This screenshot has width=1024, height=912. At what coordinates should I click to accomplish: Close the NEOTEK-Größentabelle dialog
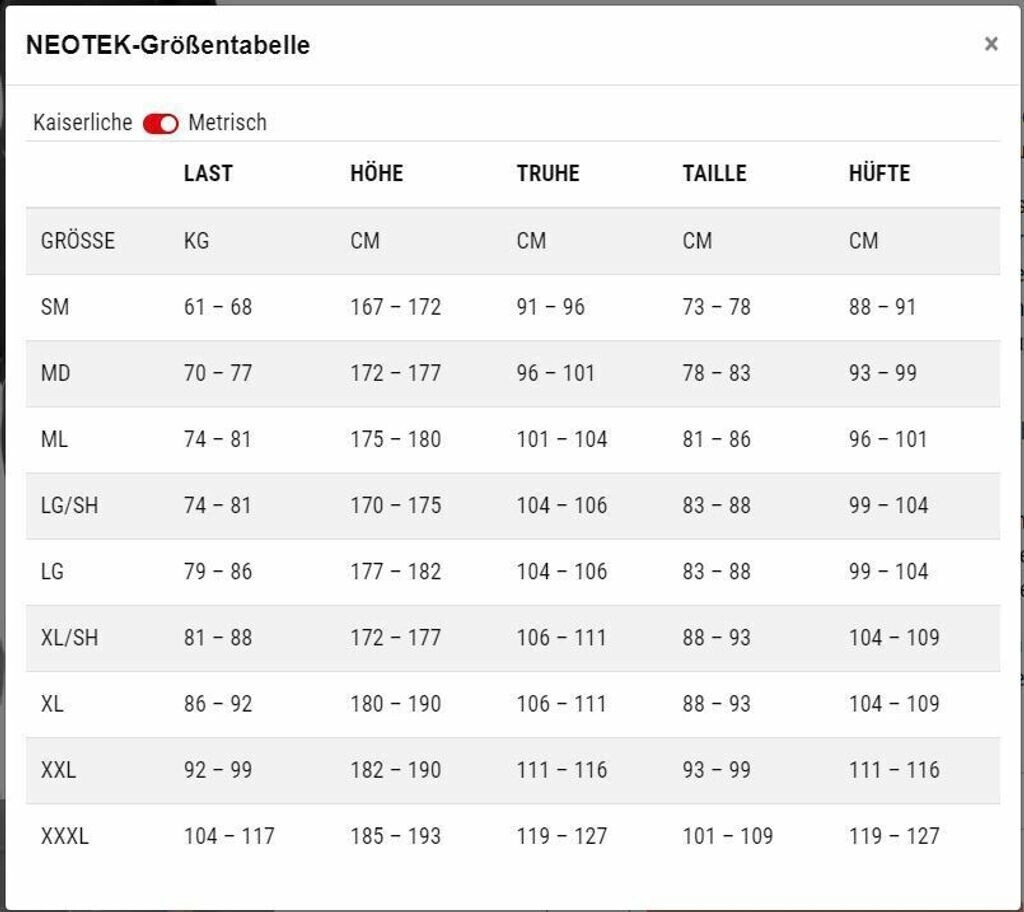click(x=990, y=44)
